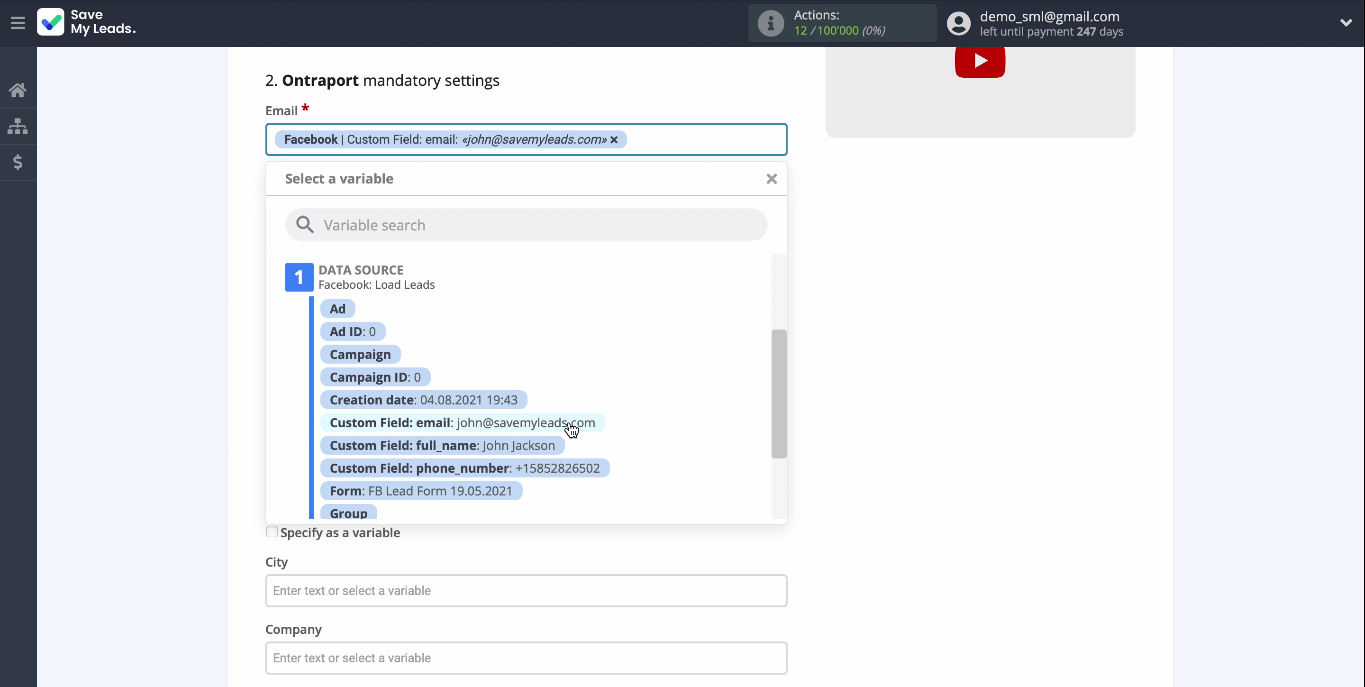Click the Data Source number 1 badge
Screen dimensions: 1365x687
[x=299, y=277]
